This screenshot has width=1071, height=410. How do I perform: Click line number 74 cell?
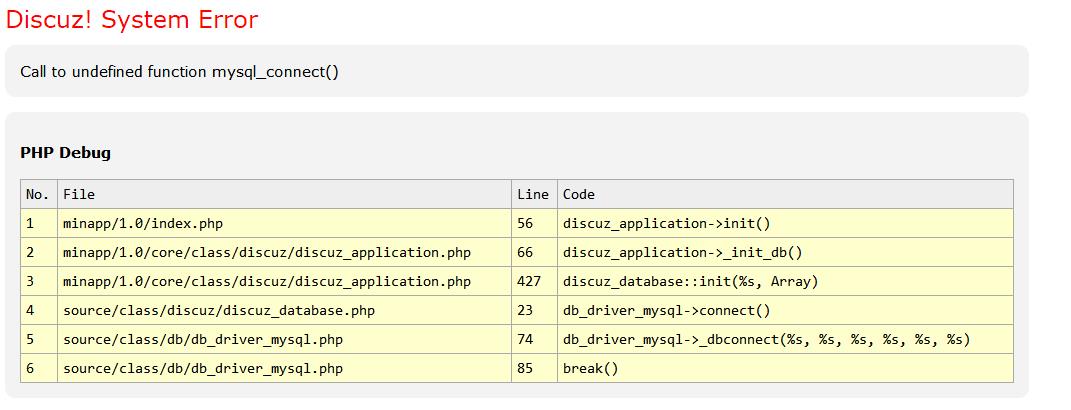pyautogui.click(x=534, y=340)
